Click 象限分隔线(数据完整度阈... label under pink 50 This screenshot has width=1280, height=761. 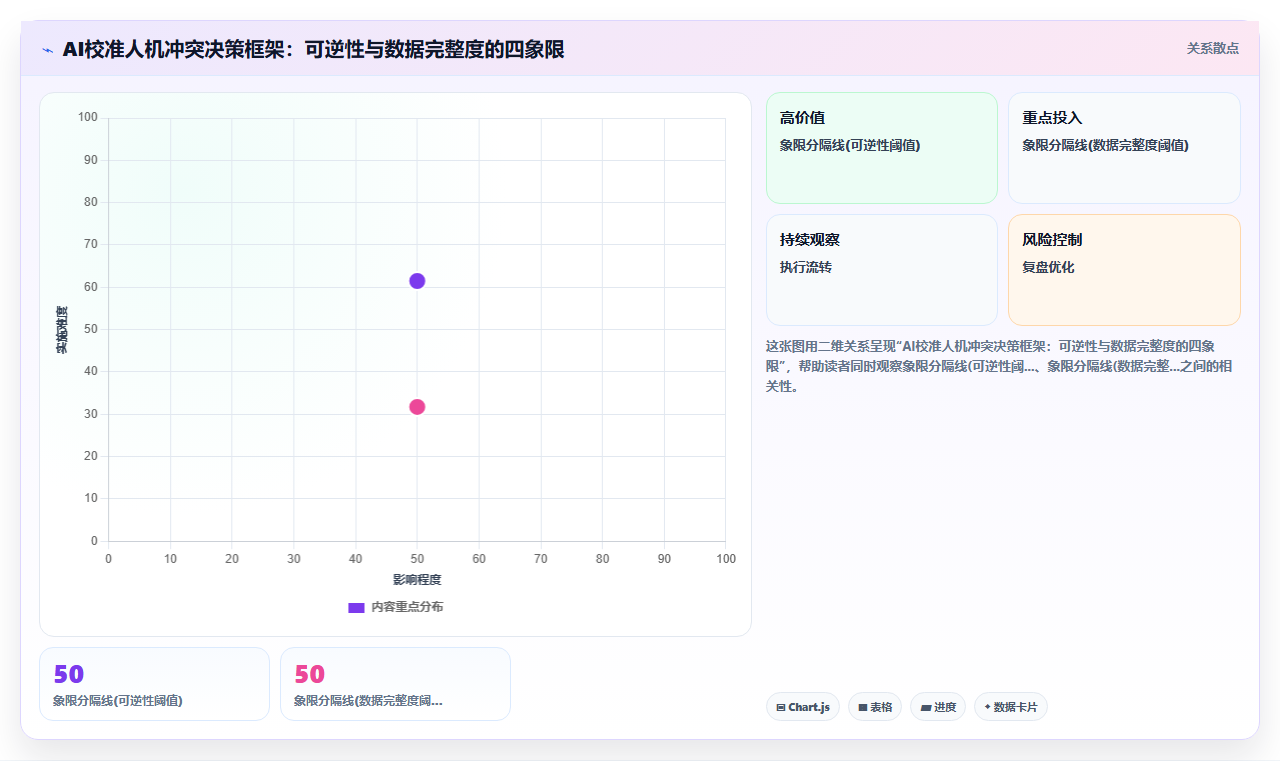pyautogui.click(x=368, y=701)
